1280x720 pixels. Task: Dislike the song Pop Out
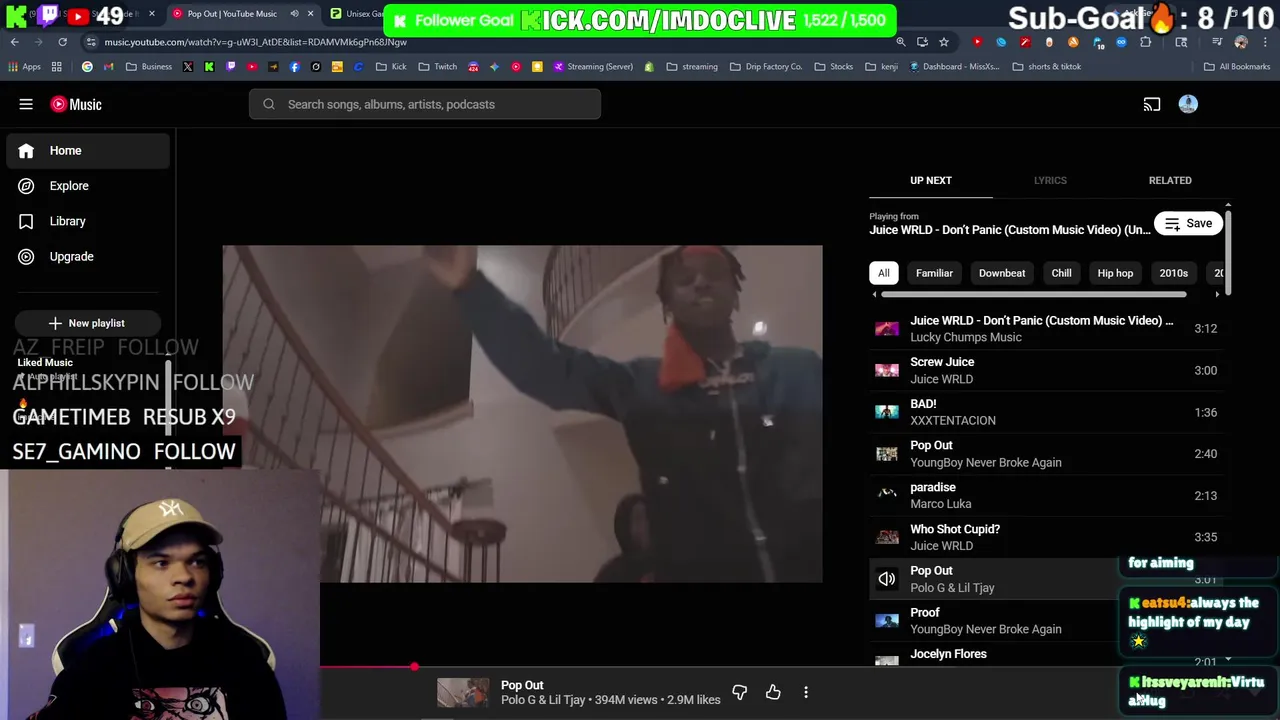pyautogui.click(x=739, y=692)
